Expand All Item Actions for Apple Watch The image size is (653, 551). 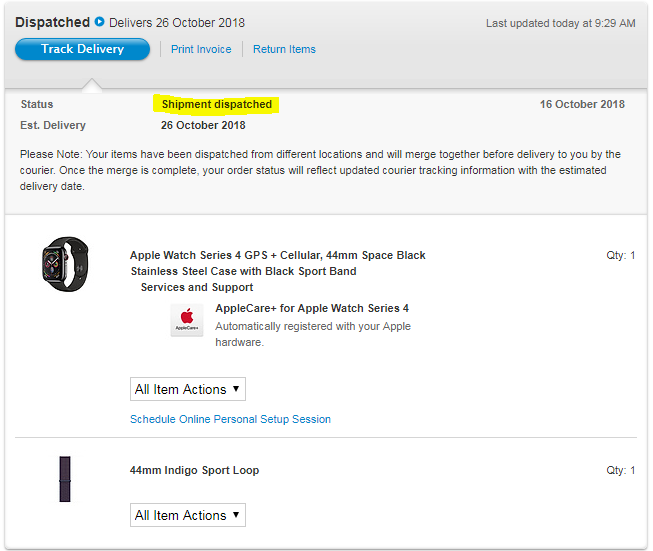188,389
